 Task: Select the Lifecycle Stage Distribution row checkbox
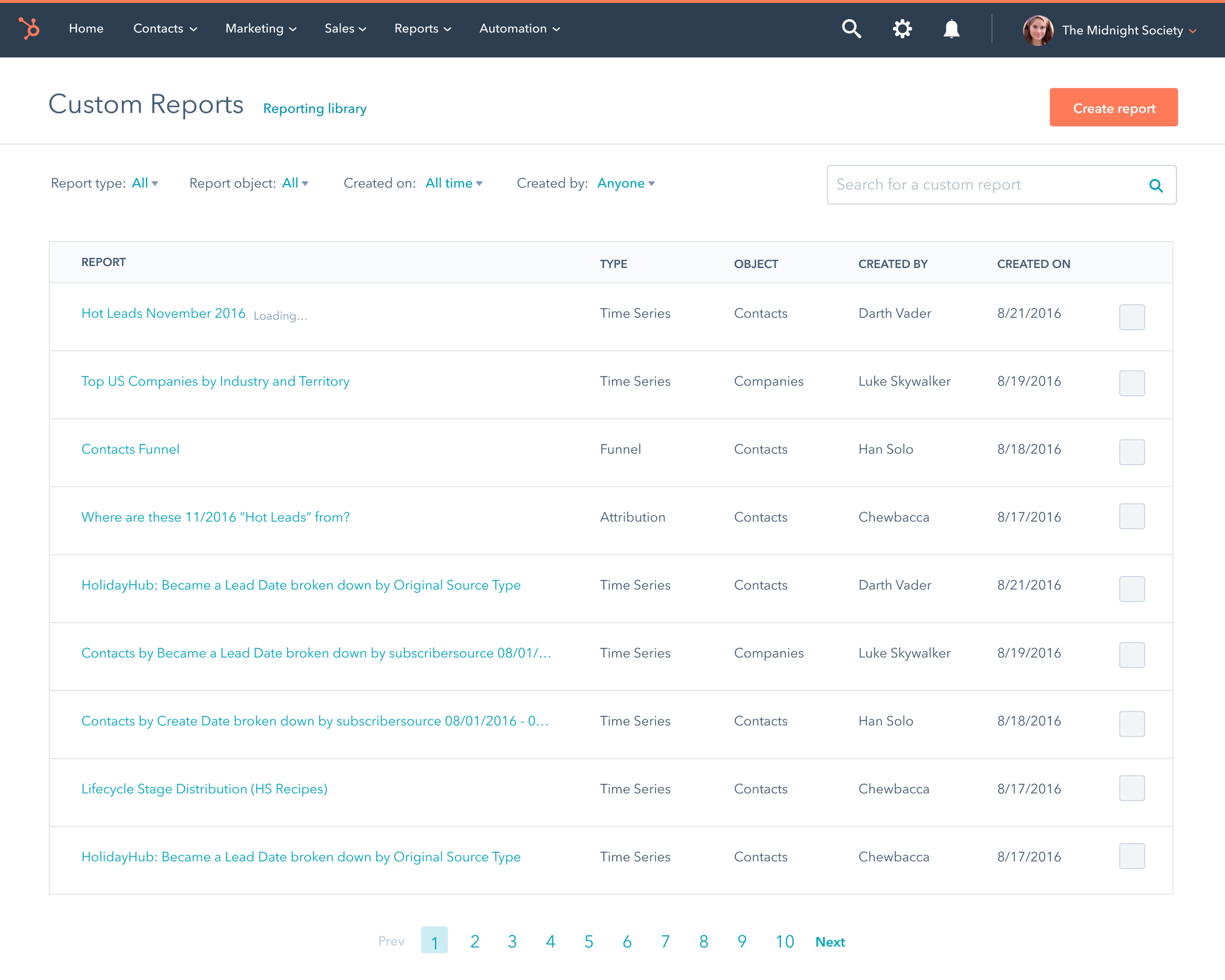(x=1132, y=788)
